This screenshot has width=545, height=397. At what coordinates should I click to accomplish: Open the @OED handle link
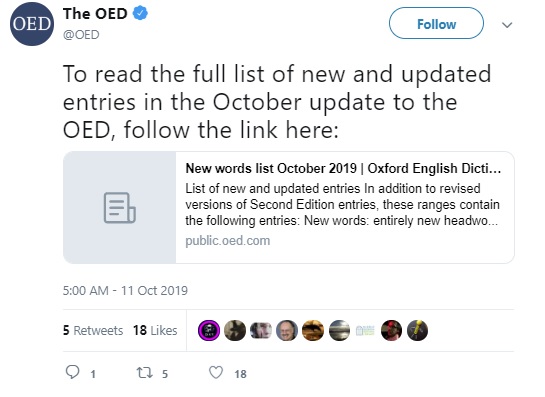point(81,35)
